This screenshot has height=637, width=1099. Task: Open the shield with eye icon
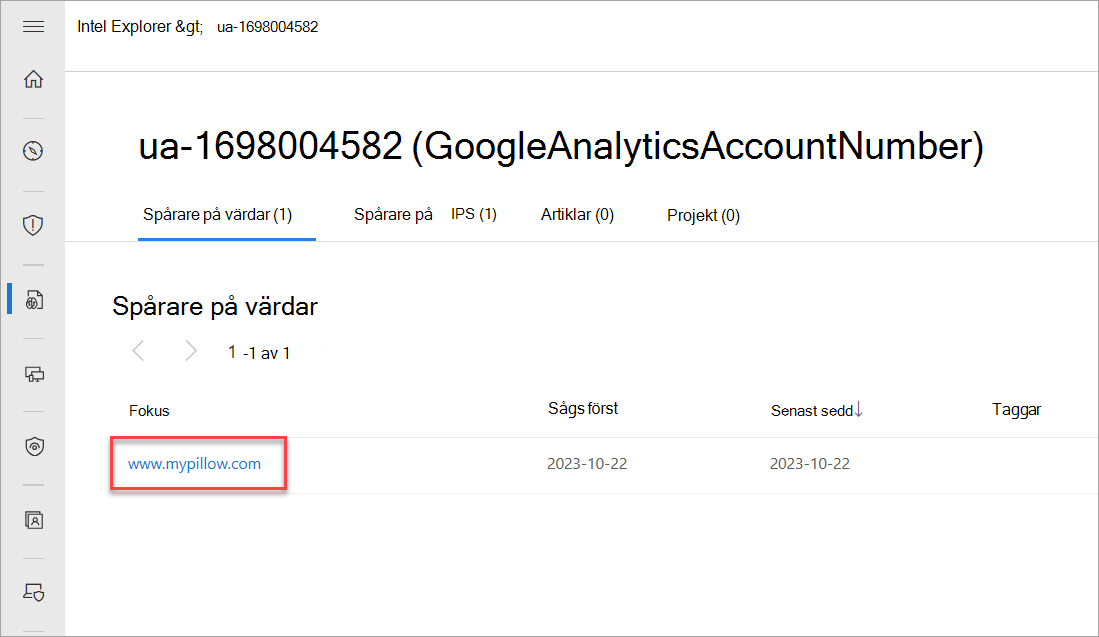click(x=34, y=446)
